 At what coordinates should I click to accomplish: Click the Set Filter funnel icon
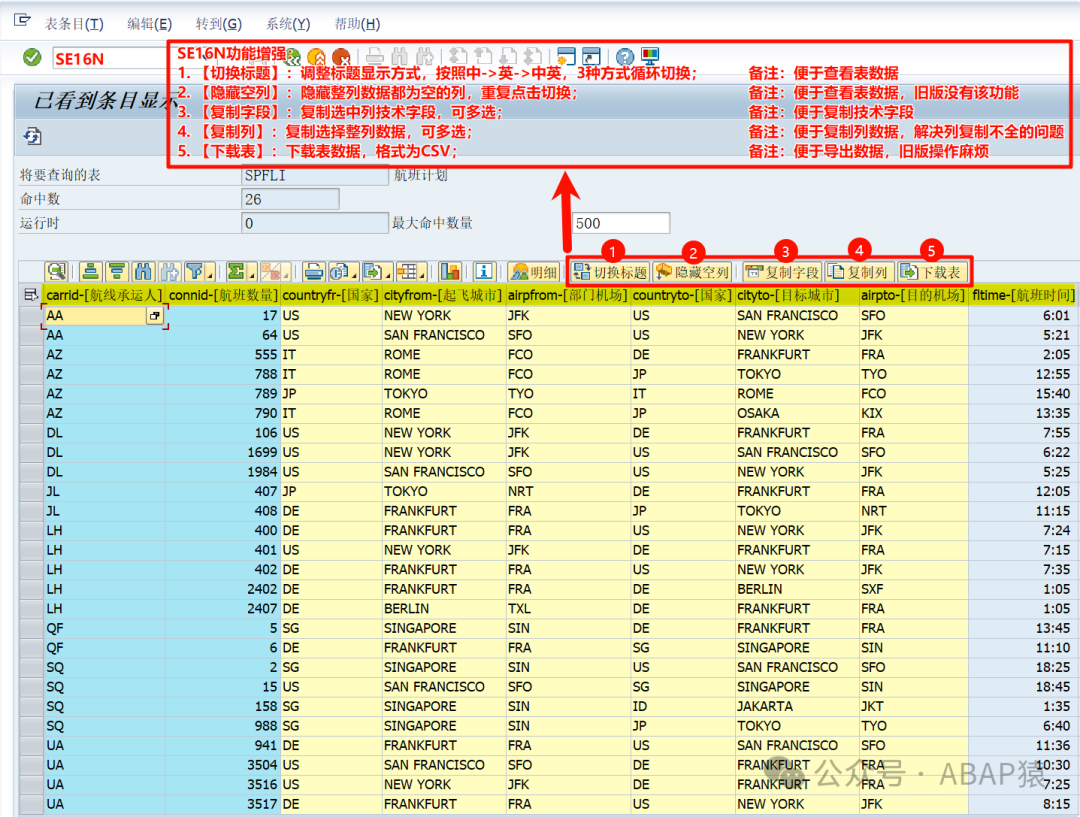pos(195,271)
